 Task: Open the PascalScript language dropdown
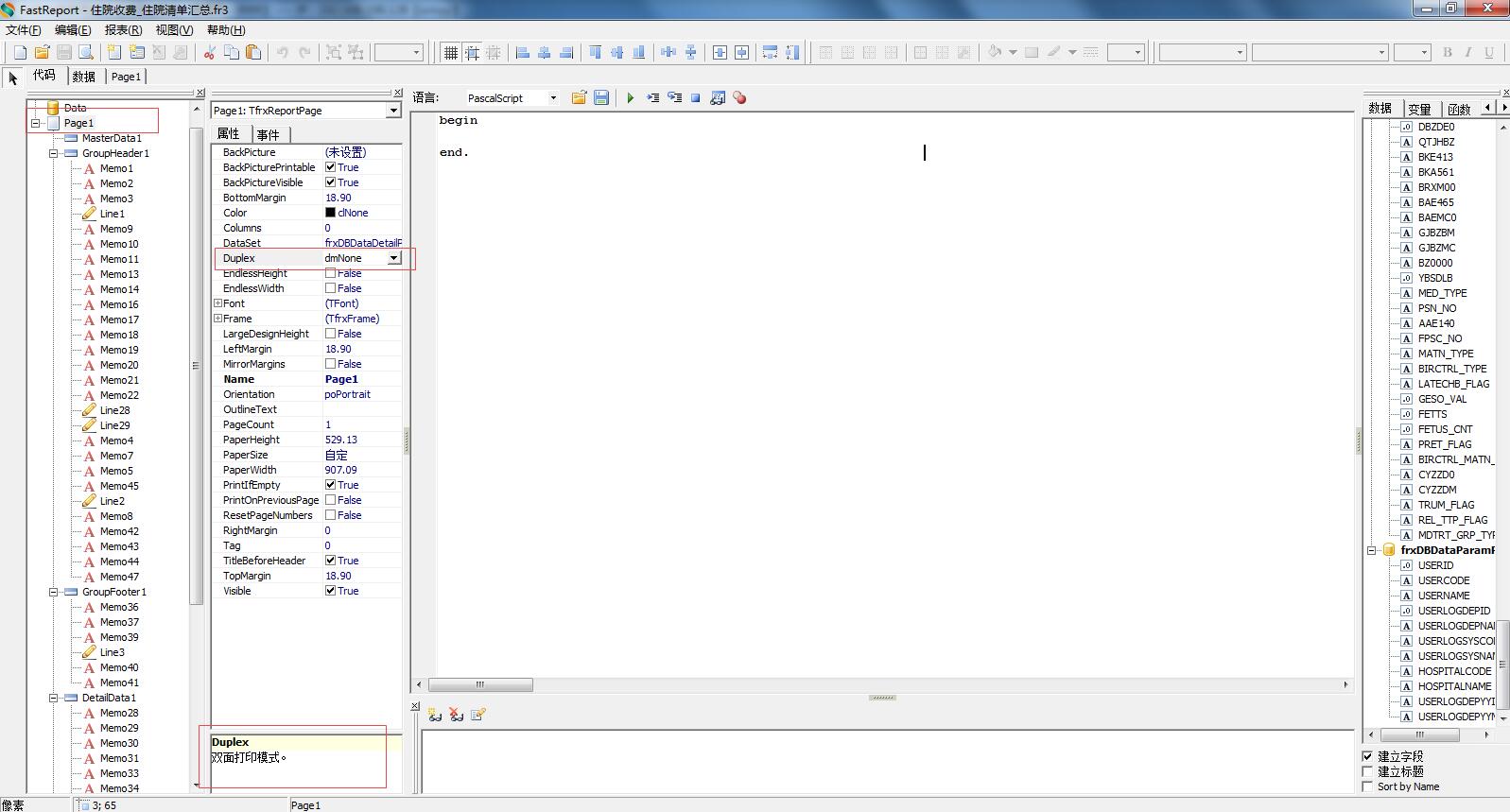pyautogui.click(x=553, y=98)
